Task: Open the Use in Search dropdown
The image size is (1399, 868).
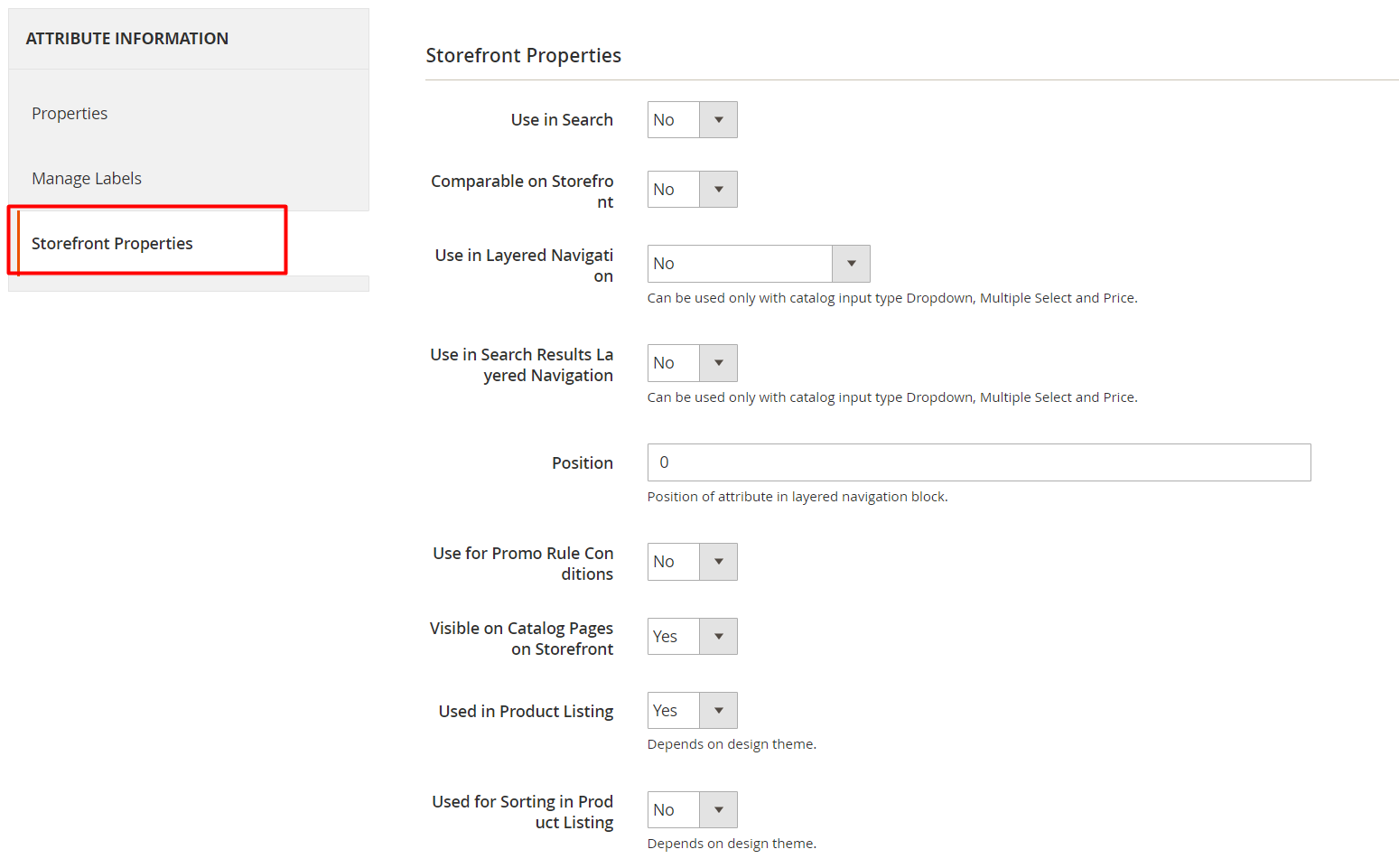Action: [692, 120]
